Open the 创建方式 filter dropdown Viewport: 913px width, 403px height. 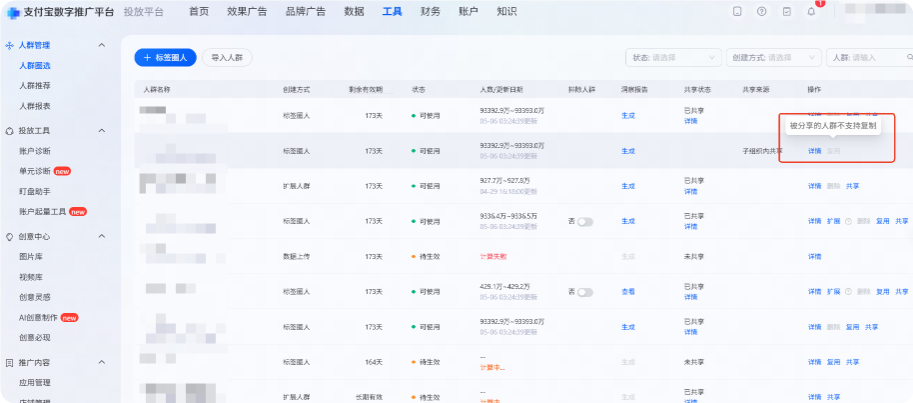point(773,58)
